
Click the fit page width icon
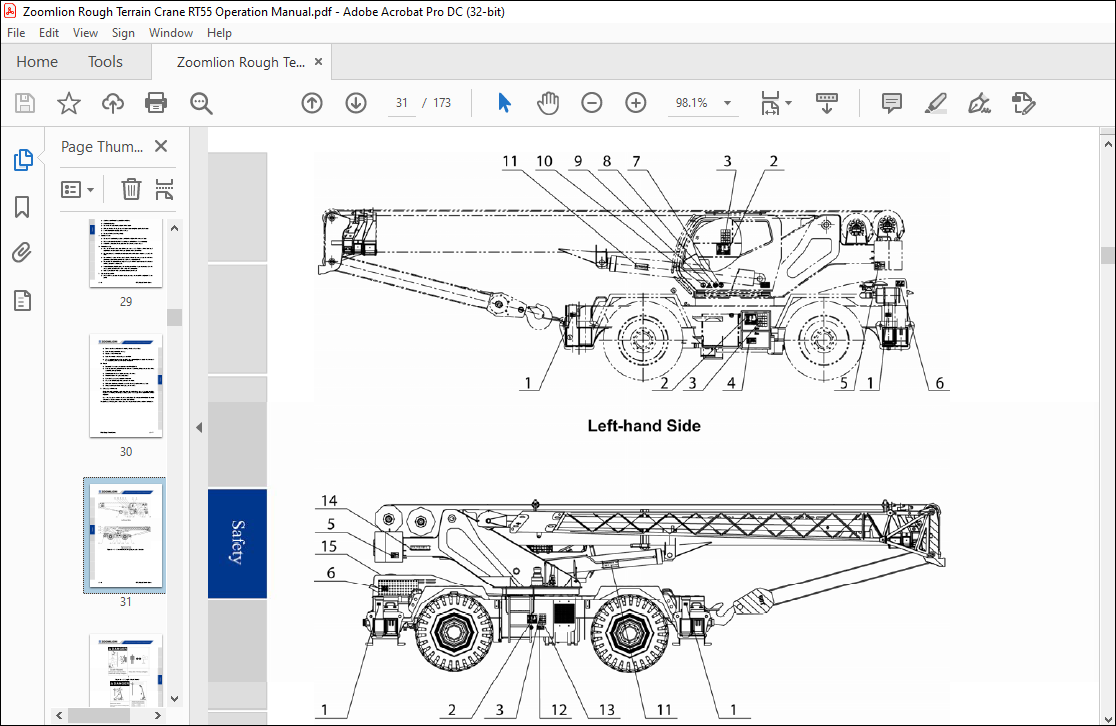770,103
